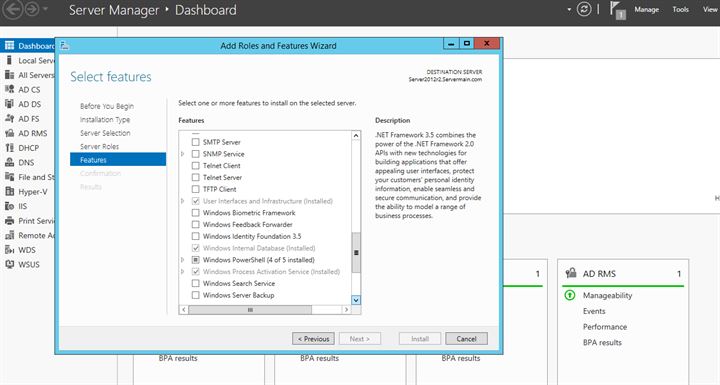Image resolution: width=720 pixels, height=385 pixels.
Task: Click the All Servers icon in sidebar
Action: click(x=9, y=75)
